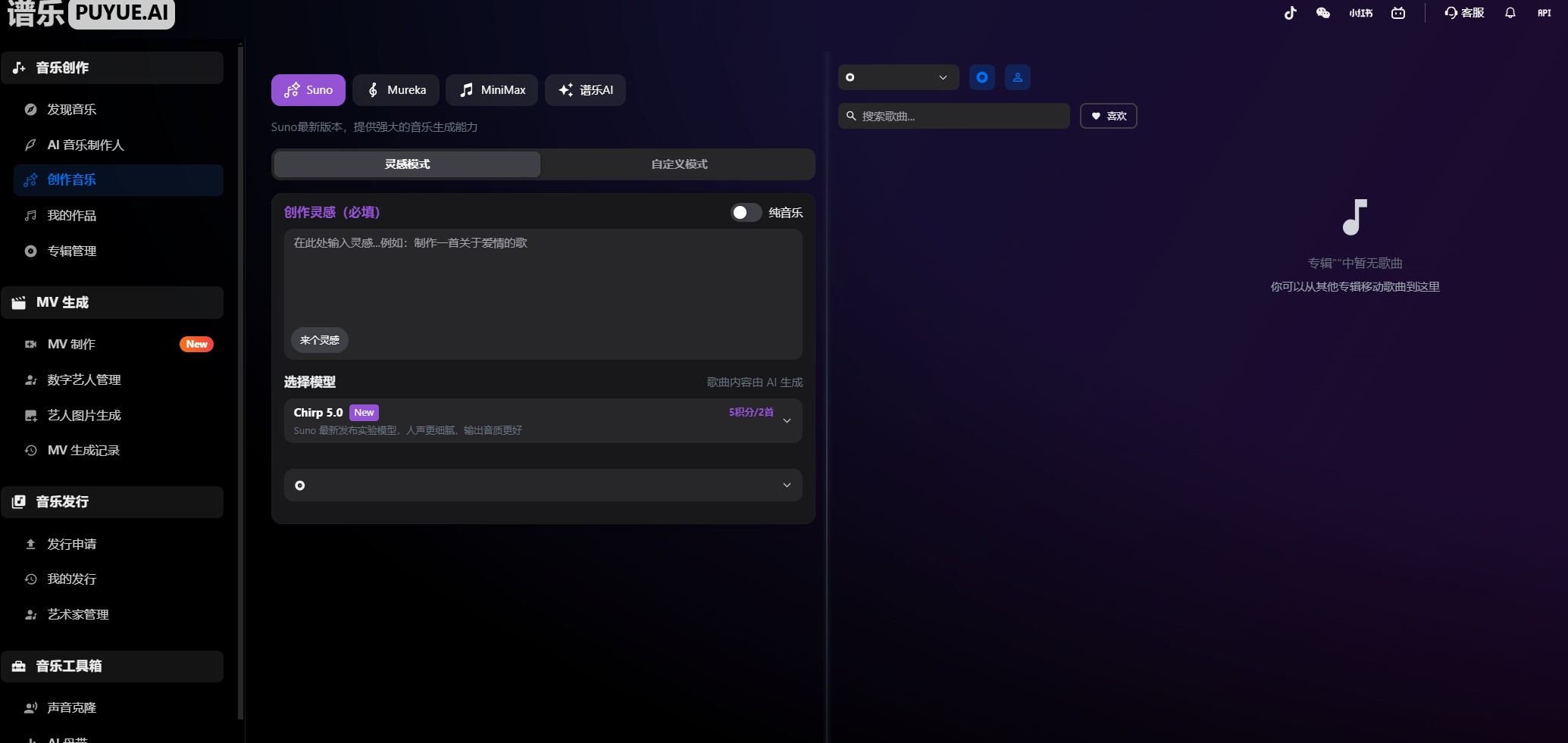Image resolution: width=1568 pixels, height=743 pixels.
Task: Select the Mureka engine tab
Action: pos(396,90)
